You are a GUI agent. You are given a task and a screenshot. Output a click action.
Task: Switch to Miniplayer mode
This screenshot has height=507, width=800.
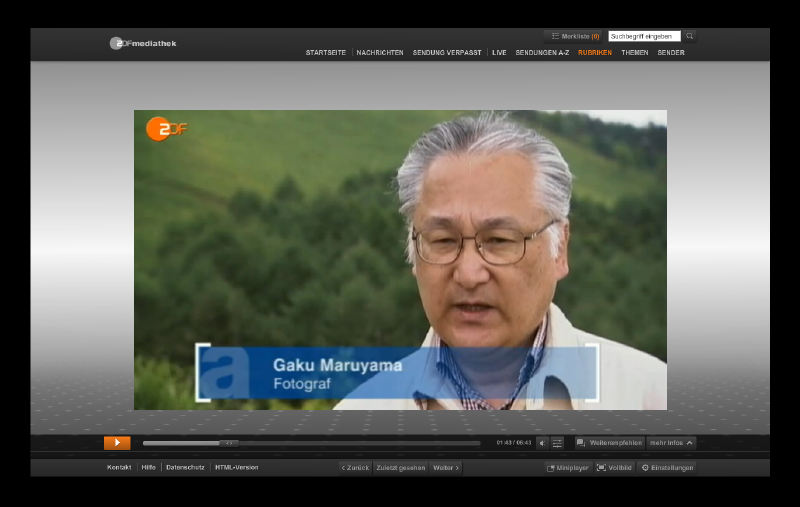click(x=568, y=467)
